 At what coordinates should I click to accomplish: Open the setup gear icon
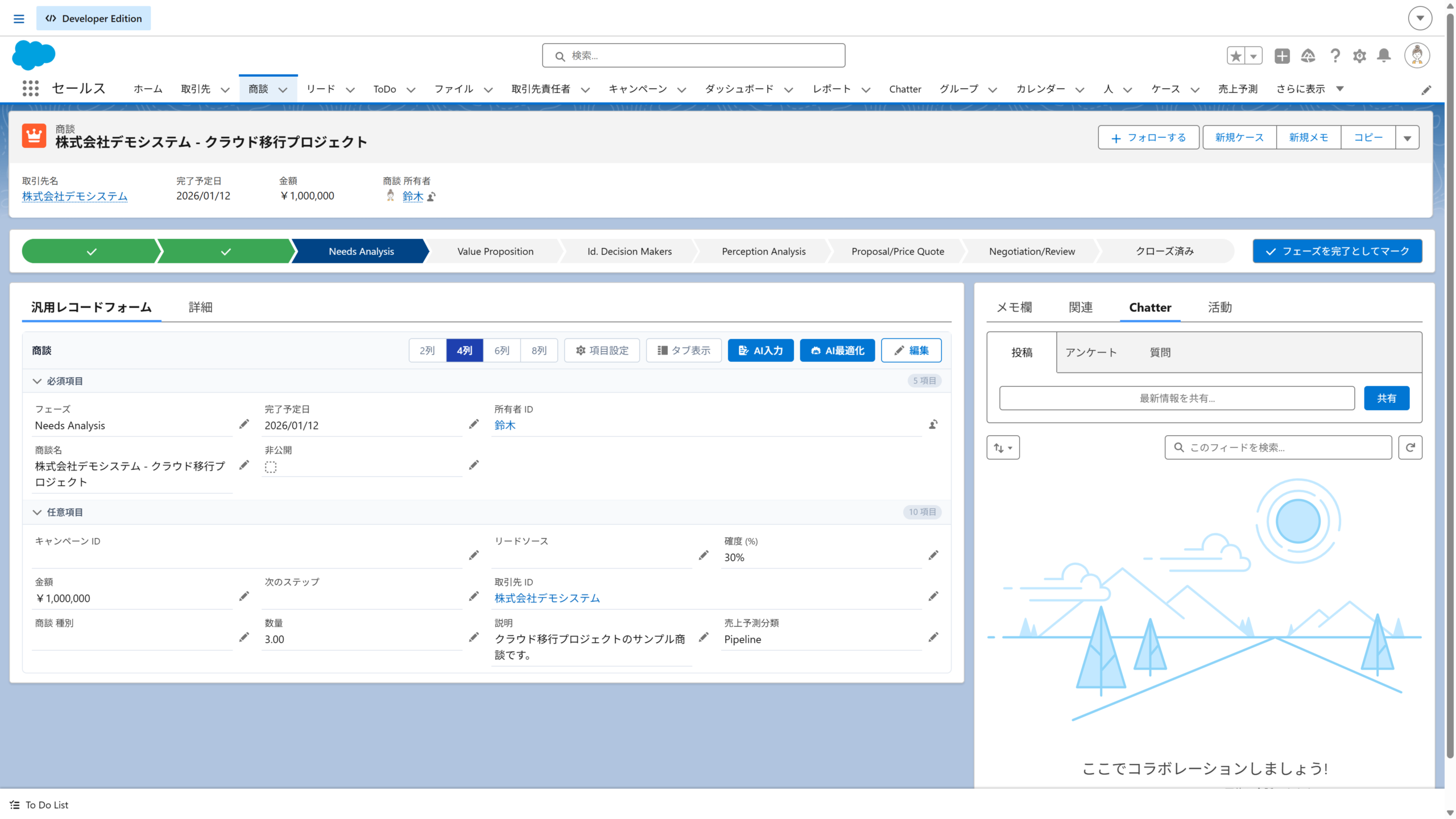pos(1359,56)
